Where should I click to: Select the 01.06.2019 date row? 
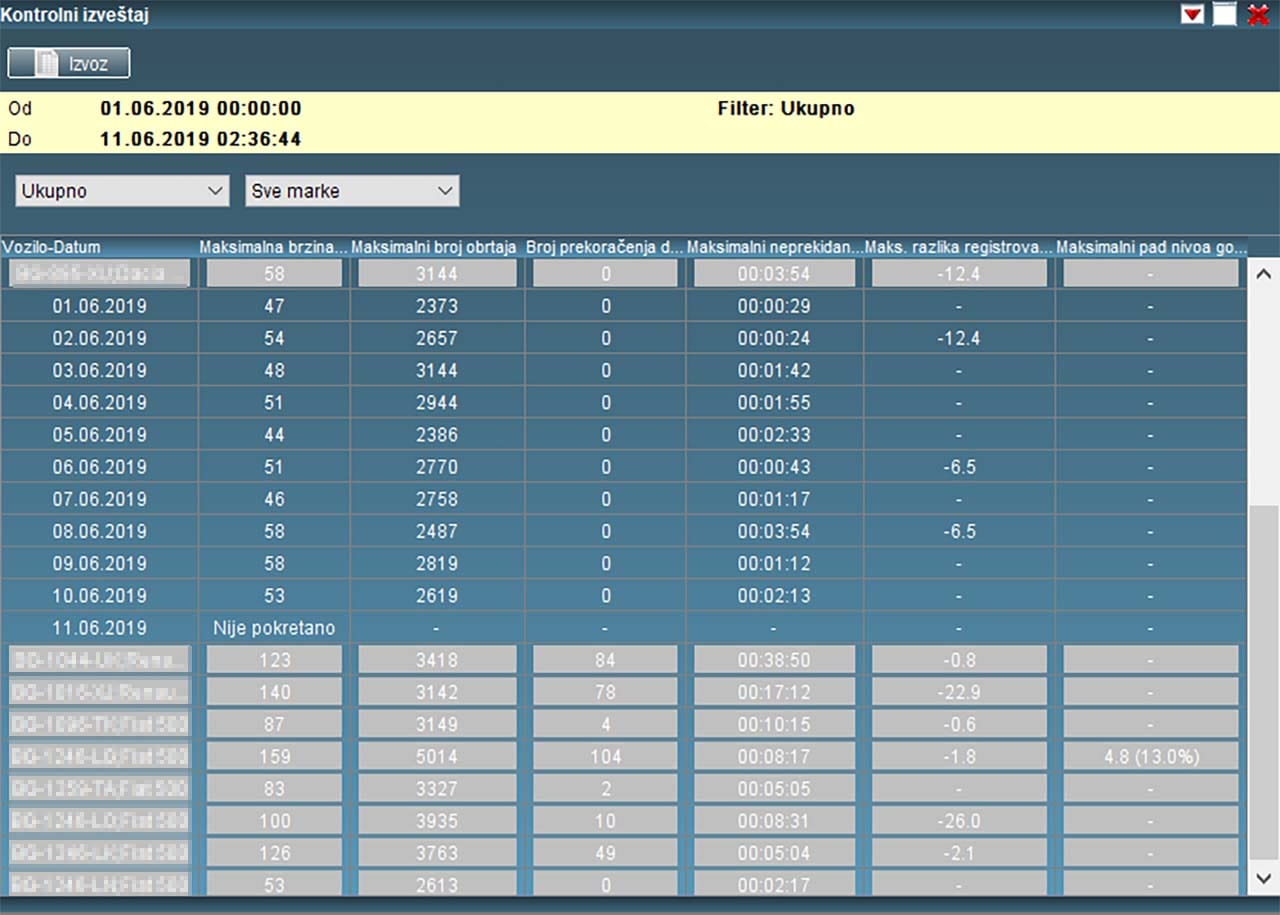[99, 306]
